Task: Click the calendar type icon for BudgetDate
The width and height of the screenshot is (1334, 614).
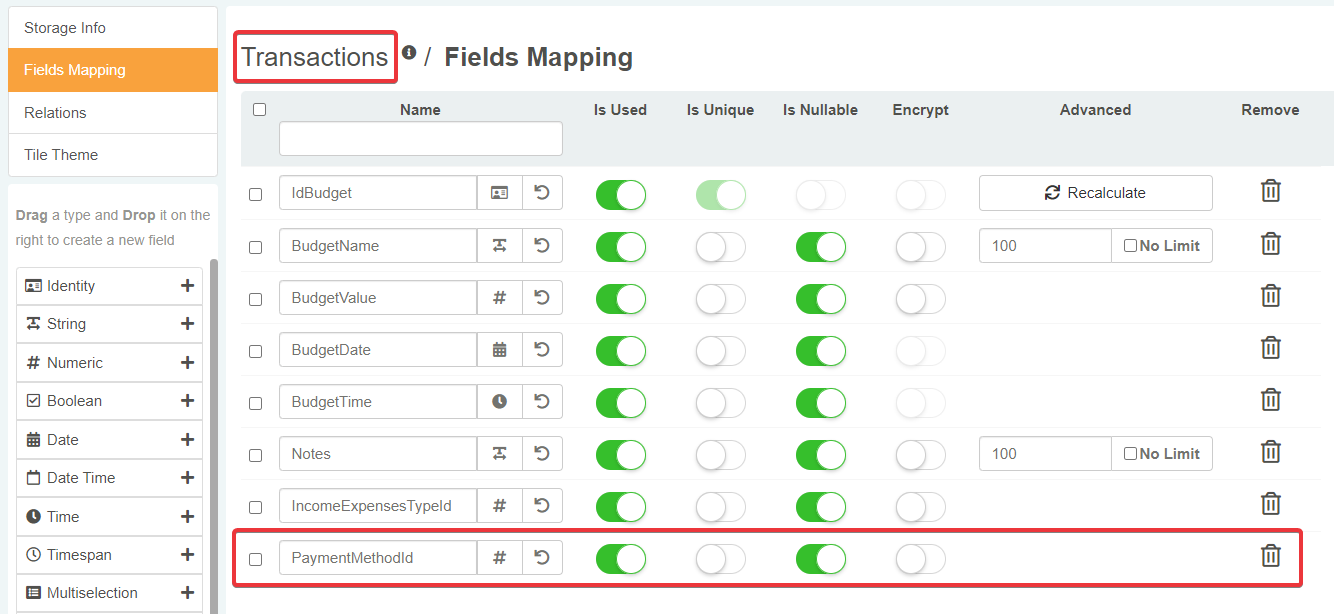Action: [500, 350]
